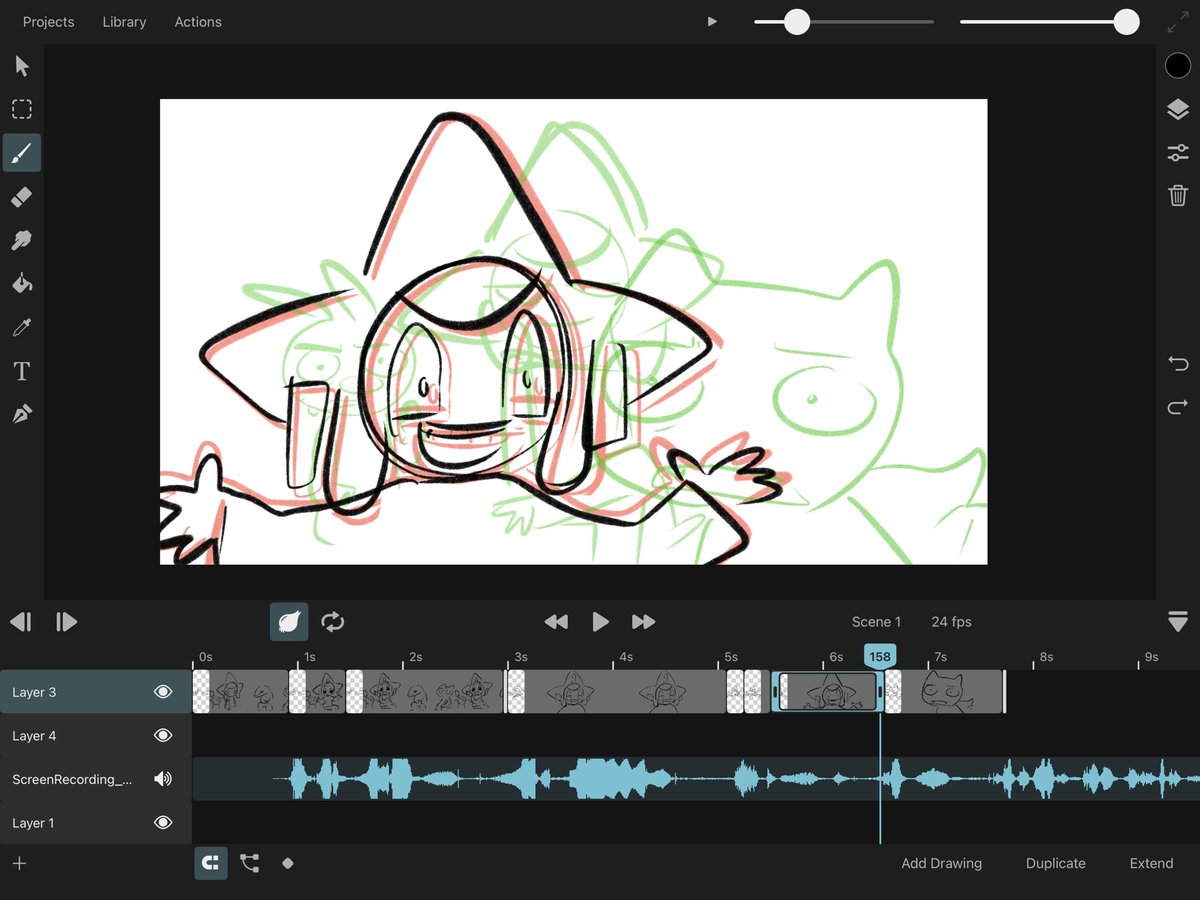Image resolution: width=1200 pixels, height=900 pixels.
Task: Select Layer 1 row
Action: [x=96, y=823]
